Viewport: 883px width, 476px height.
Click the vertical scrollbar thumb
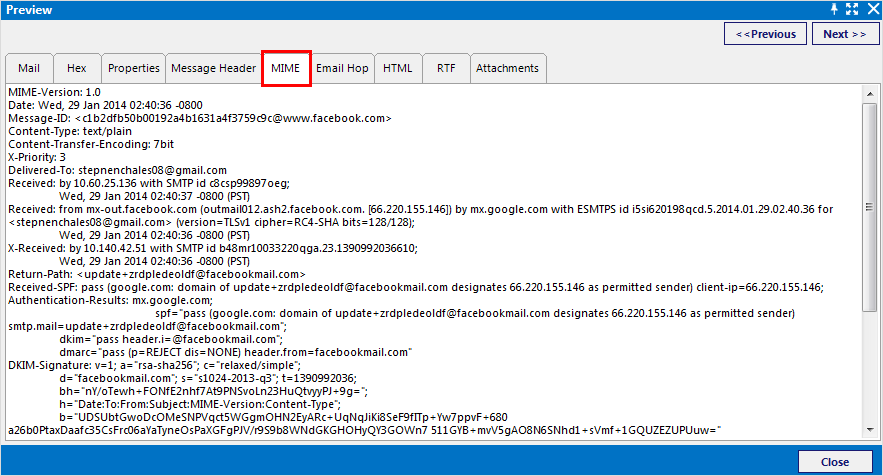[869, 207]
